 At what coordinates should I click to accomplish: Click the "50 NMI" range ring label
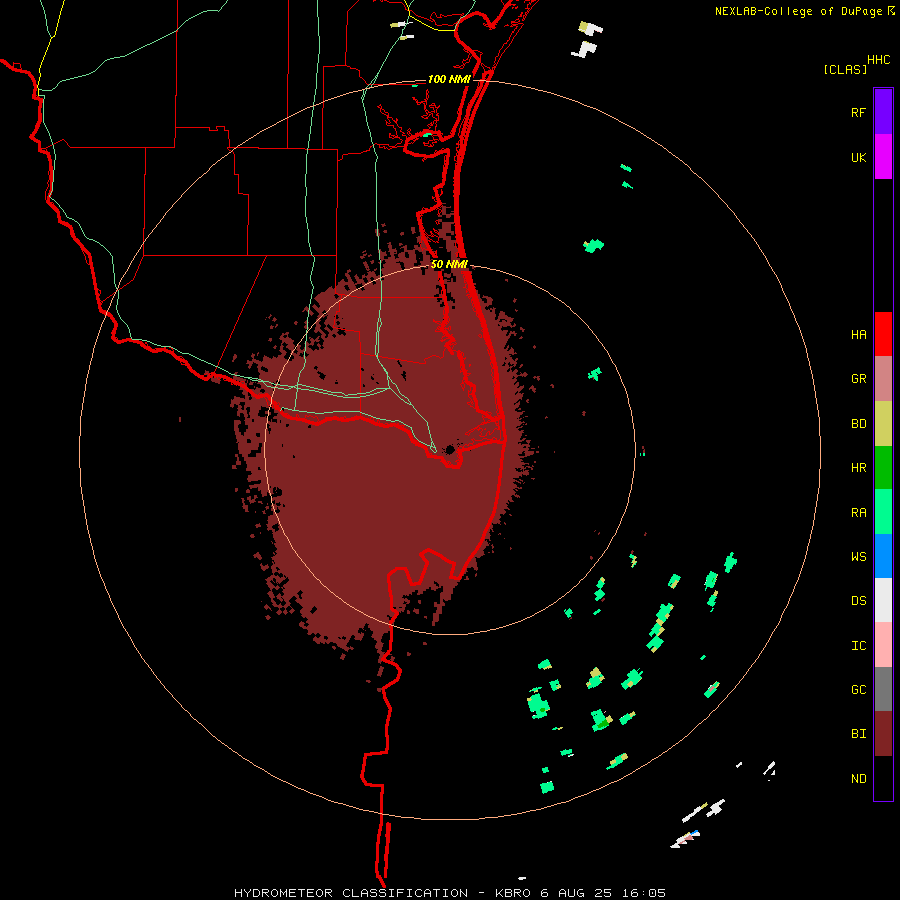click(449, 265)
